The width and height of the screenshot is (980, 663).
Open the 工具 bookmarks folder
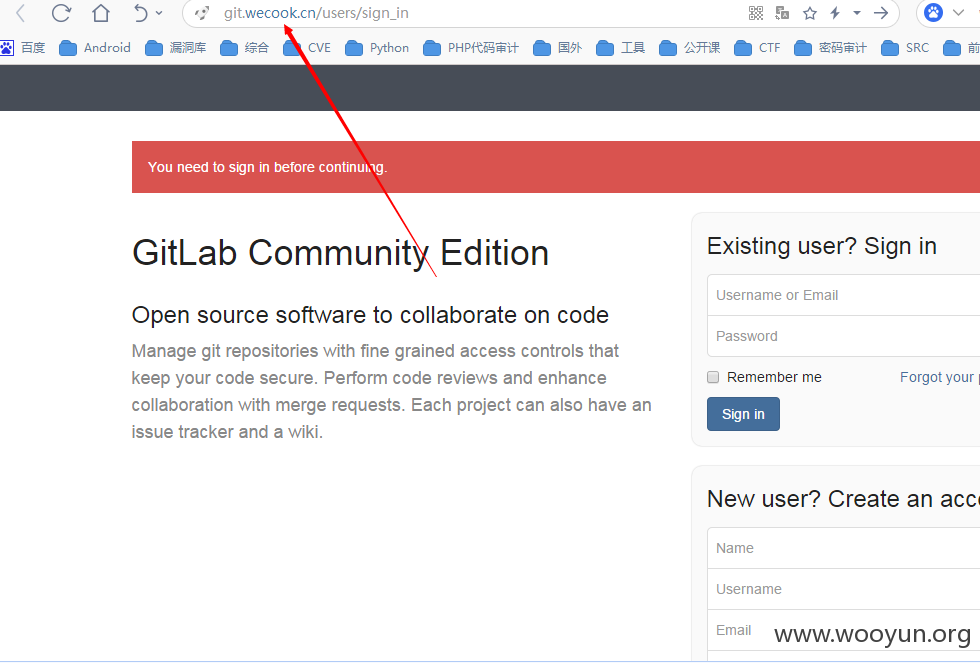[621, 48]
